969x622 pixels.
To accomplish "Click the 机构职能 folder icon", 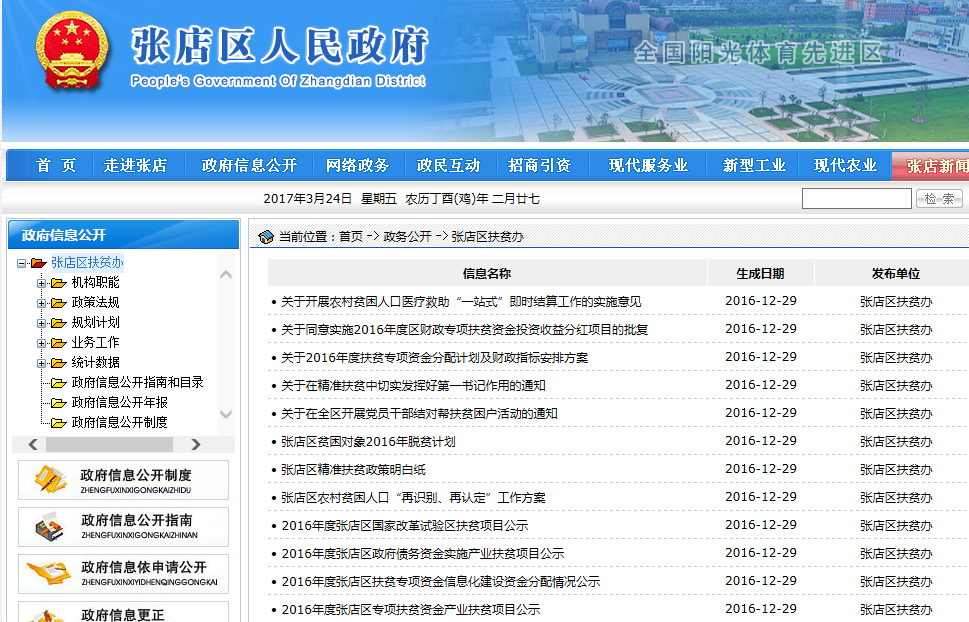I will click(58, 283).
